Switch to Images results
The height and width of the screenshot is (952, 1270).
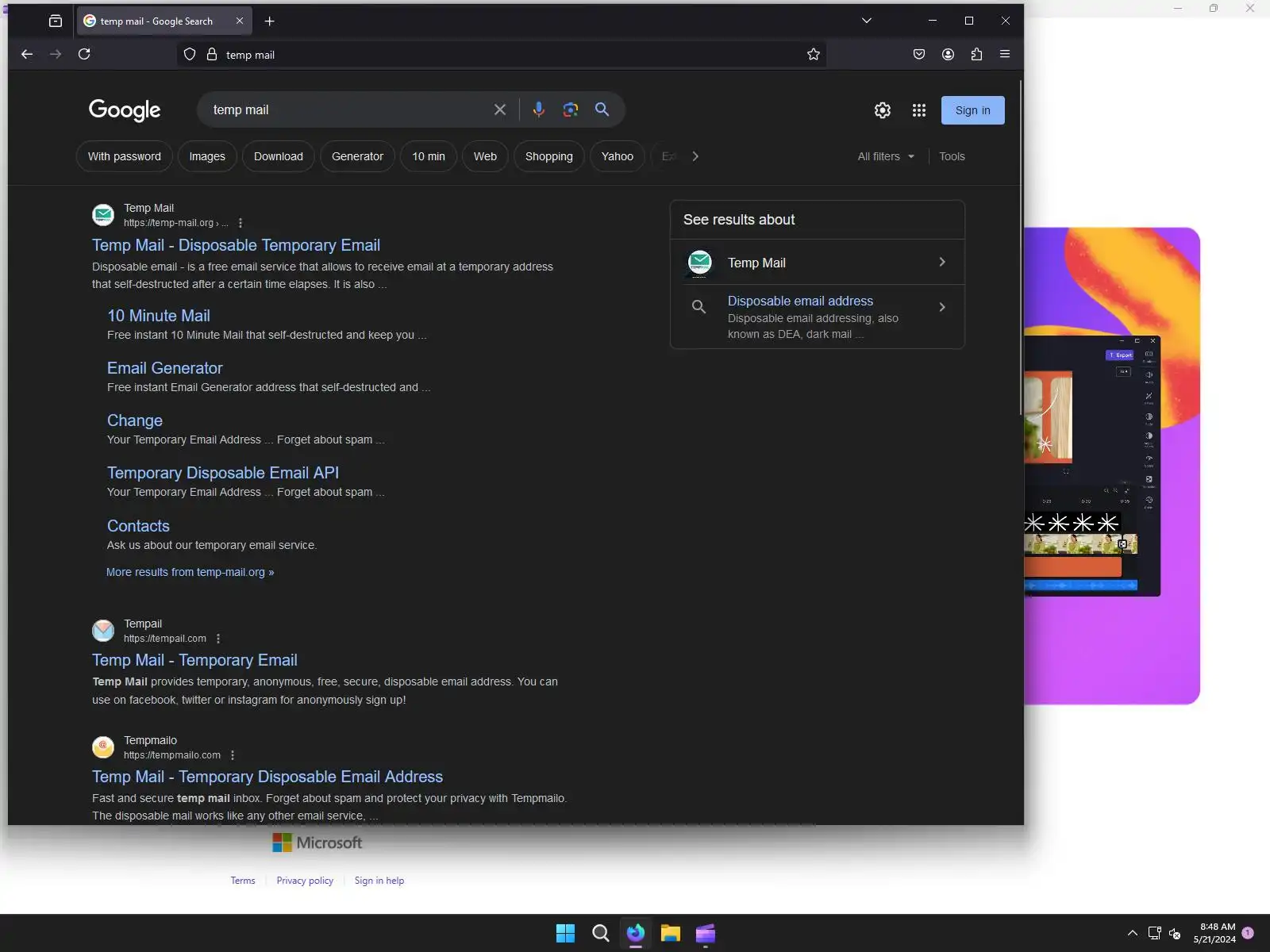[x=207, y=156]
